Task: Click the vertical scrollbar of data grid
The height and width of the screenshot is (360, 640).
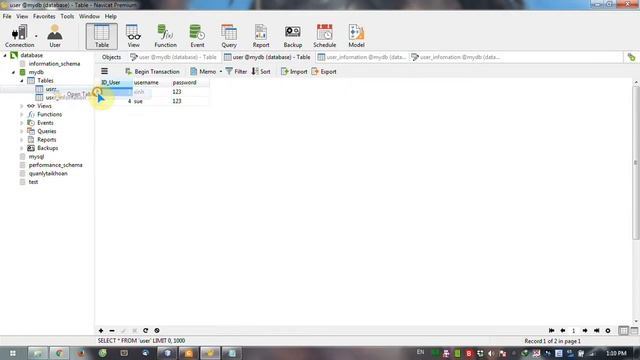Action: pyautogui.click(x=636, y=163)
